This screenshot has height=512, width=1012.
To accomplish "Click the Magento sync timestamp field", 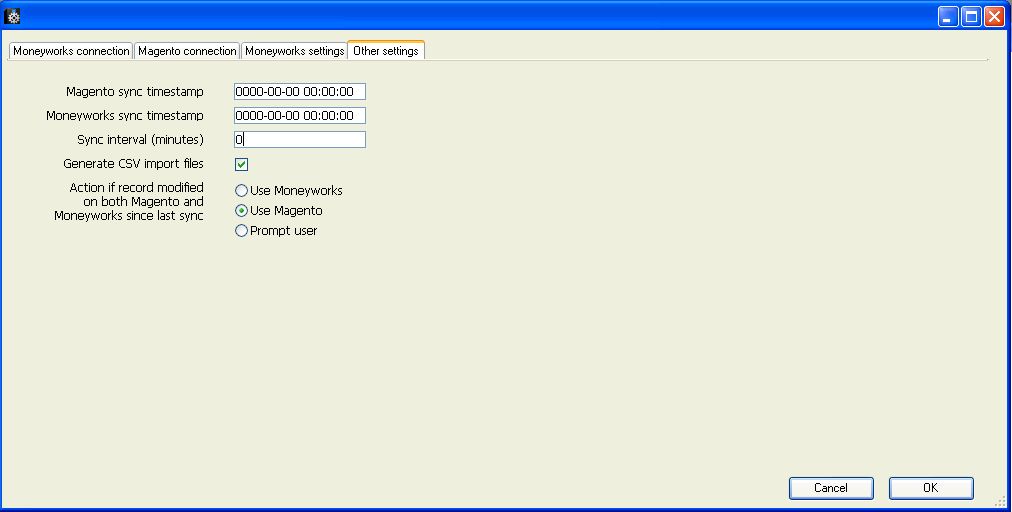I will coord(299,92).
